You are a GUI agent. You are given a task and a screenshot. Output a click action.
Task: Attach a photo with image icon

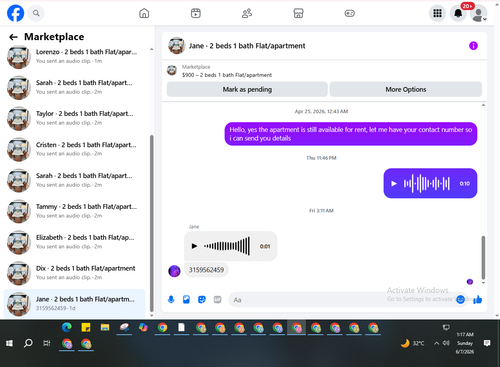coord(186,300)
